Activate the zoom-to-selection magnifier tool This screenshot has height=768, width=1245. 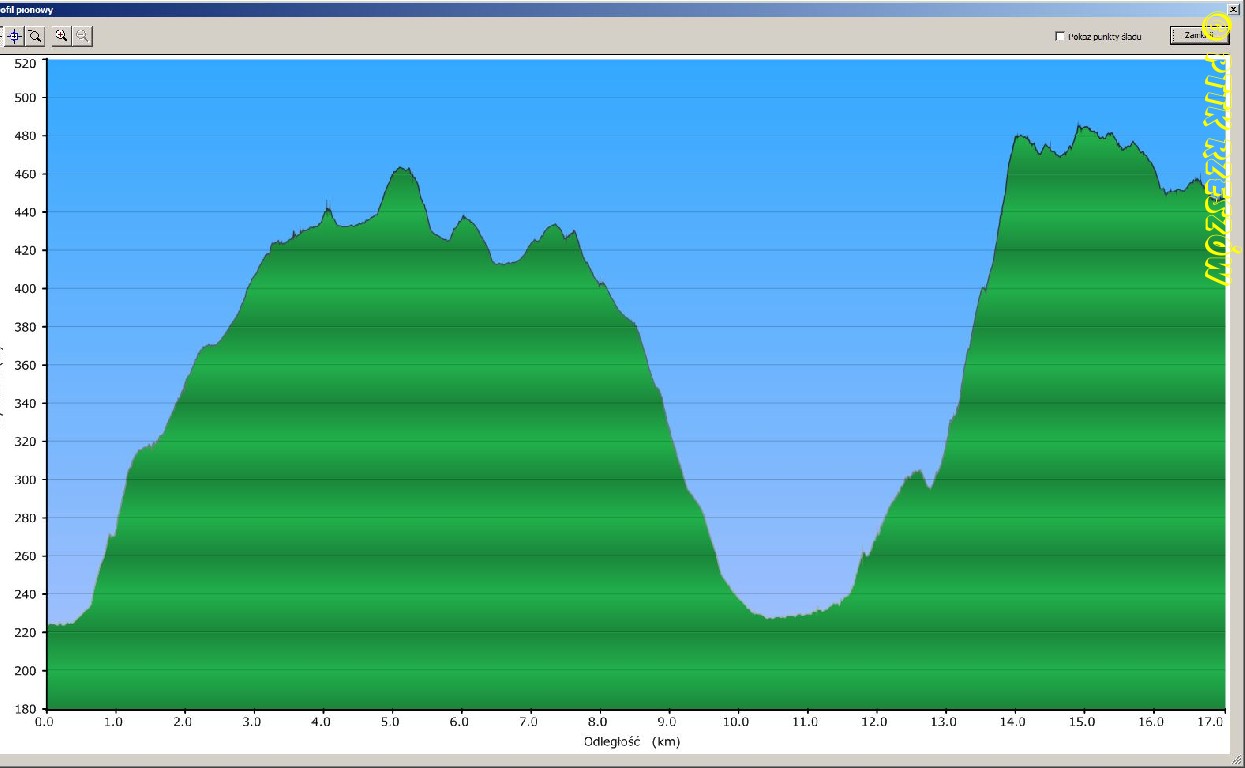point(35,36)
